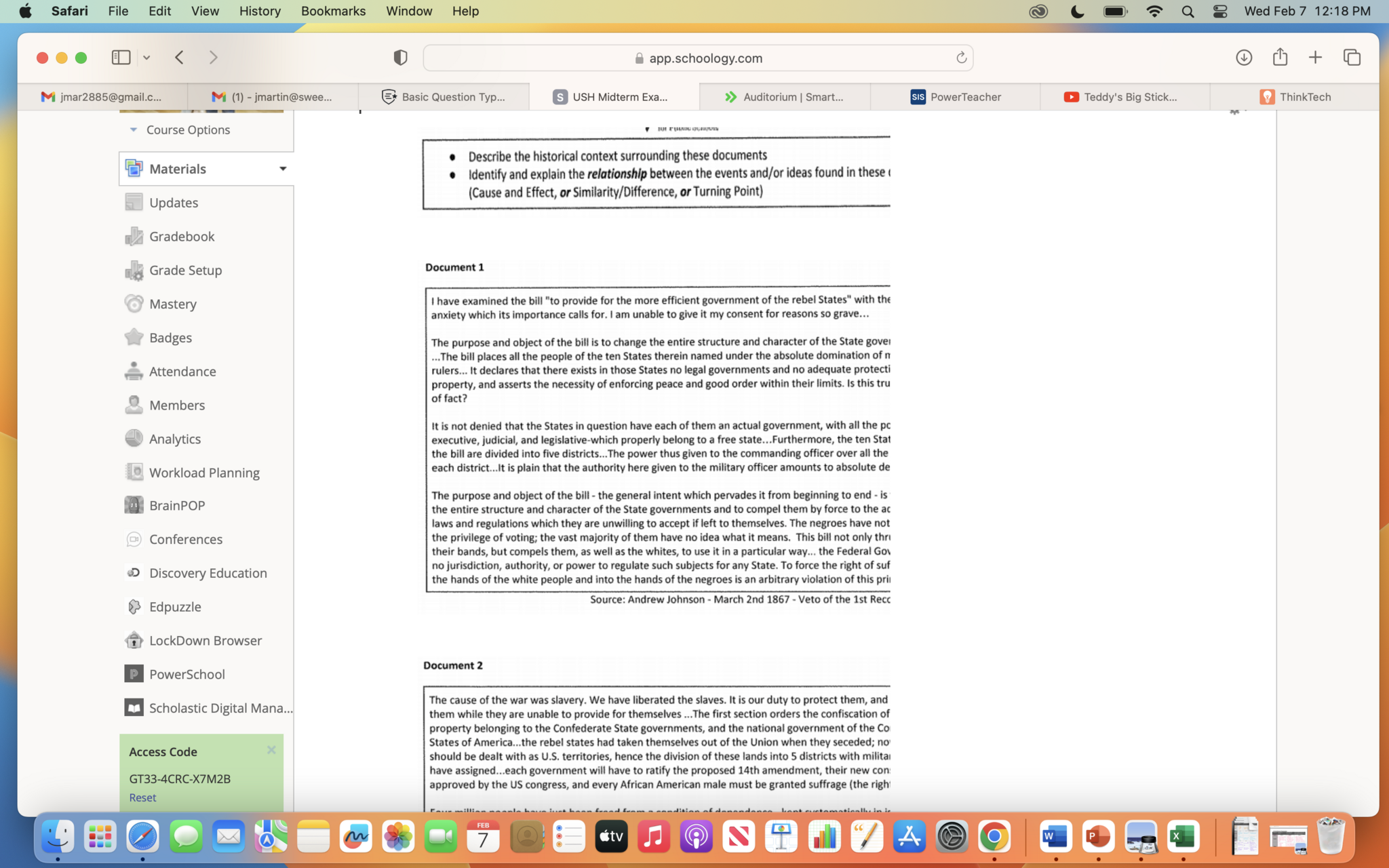
Task: Open Safari downloads icon
Action: tap(1243, 58)
